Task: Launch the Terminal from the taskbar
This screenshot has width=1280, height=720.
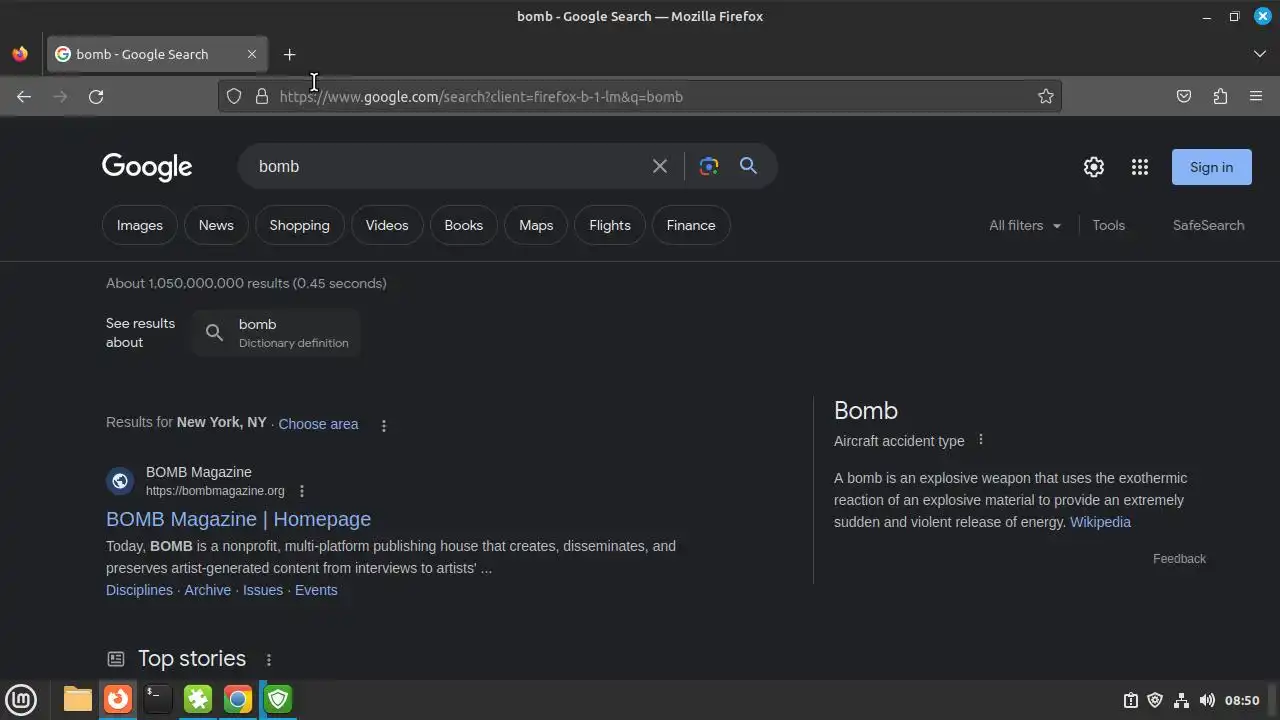Action: pyautogui.click(x=158, y=699)
